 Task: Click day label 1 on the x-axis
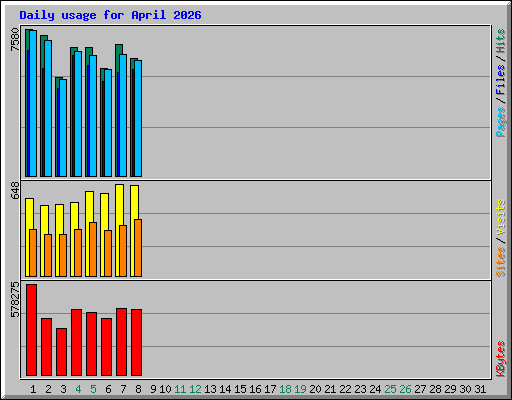[x=33, y=389]
